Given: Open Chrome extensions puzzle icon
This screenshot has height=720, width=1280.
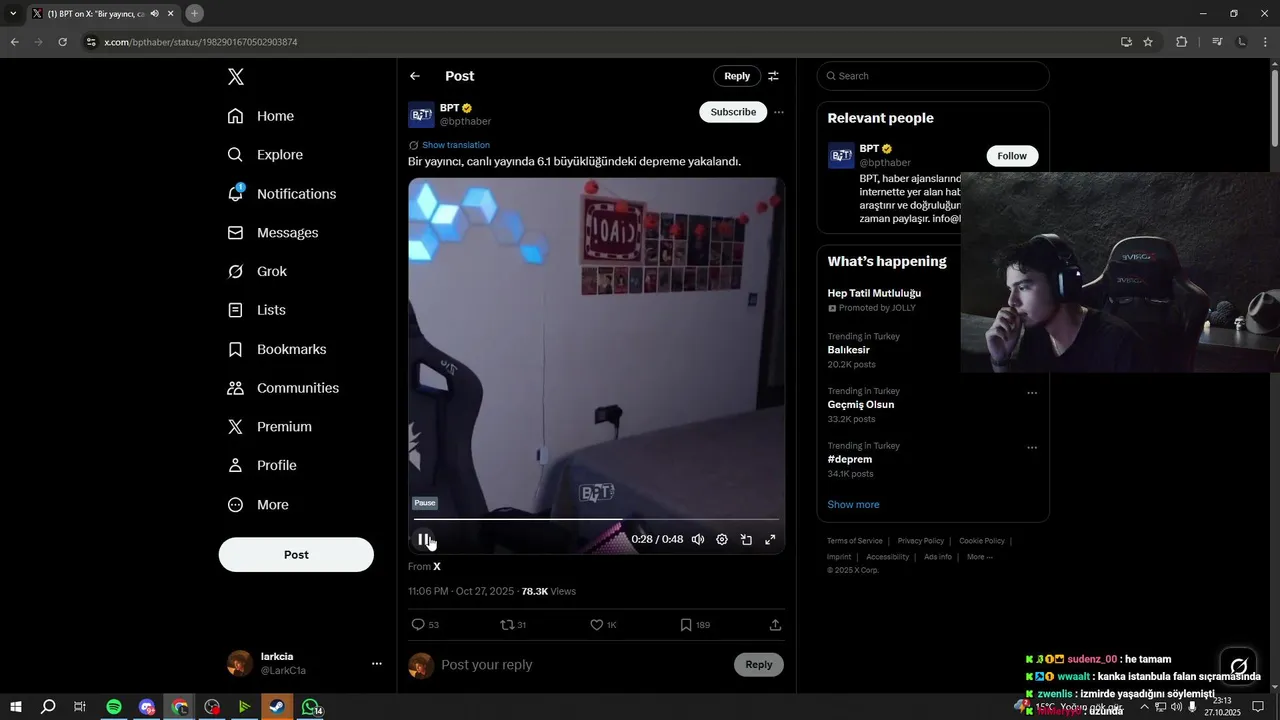Looking at the screenshot, I should [1182, 42].
